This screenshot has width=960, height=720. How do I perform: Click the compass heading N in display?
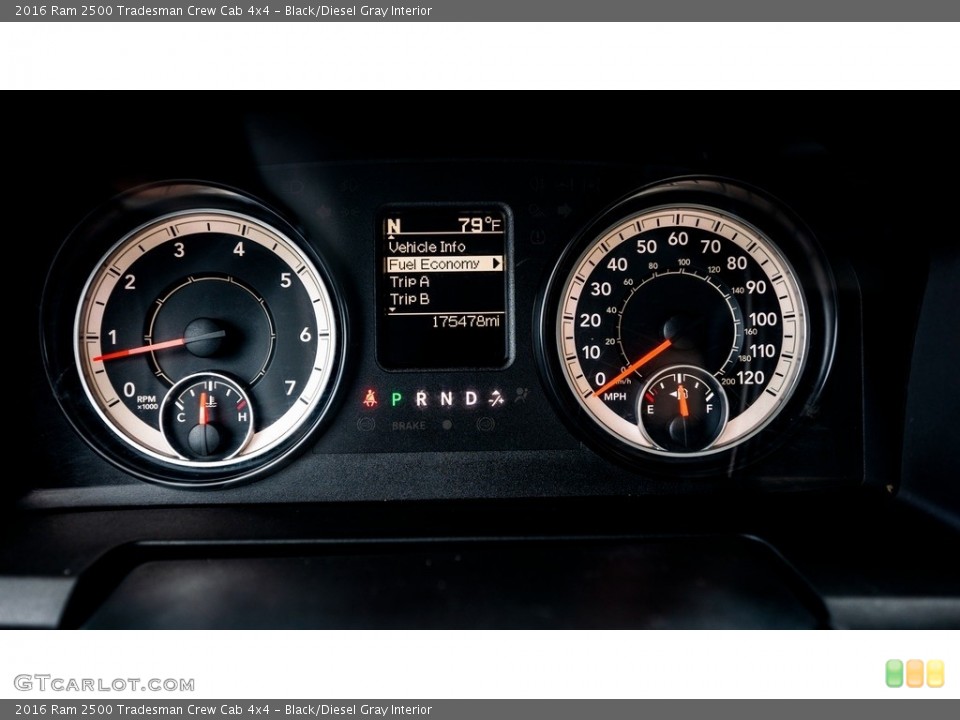click(x=393, y=226)
